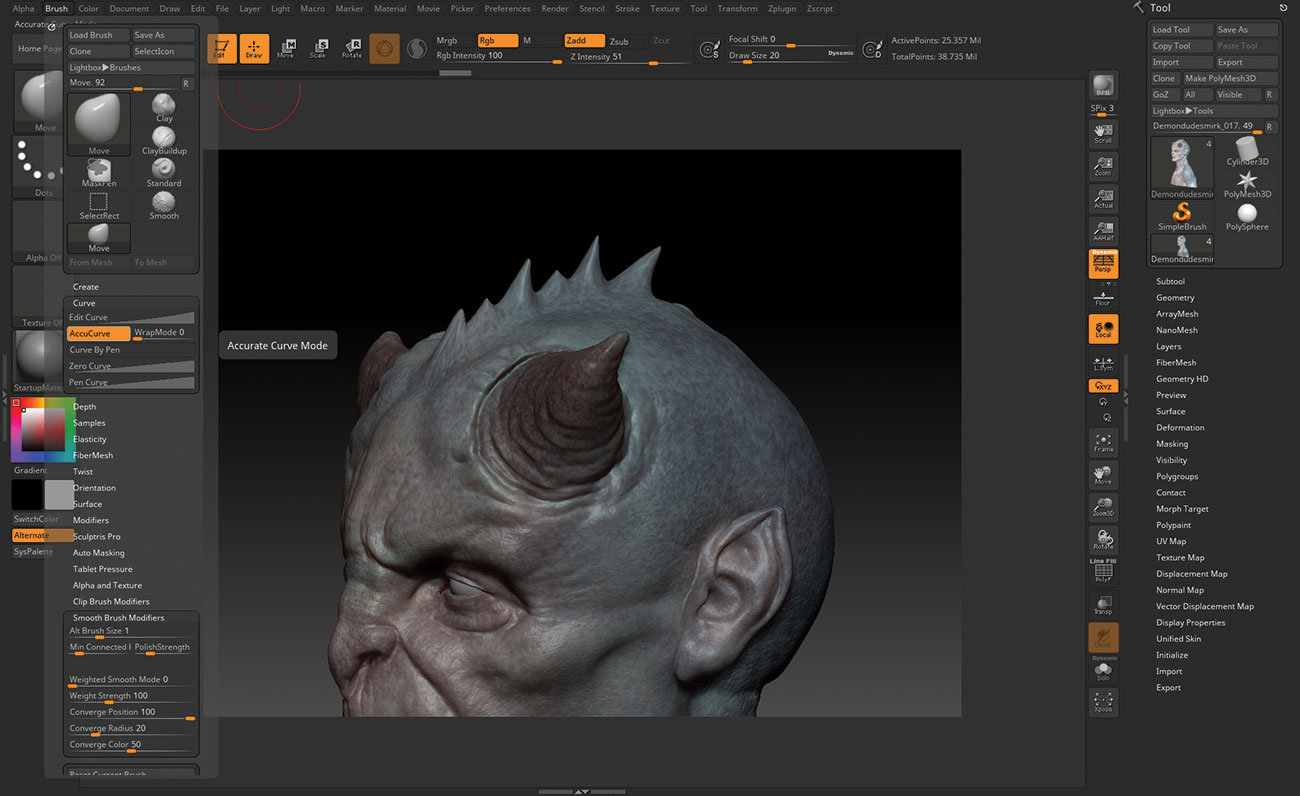
Task: Activate the Frame icon on right shelf
Action: 1103,442
